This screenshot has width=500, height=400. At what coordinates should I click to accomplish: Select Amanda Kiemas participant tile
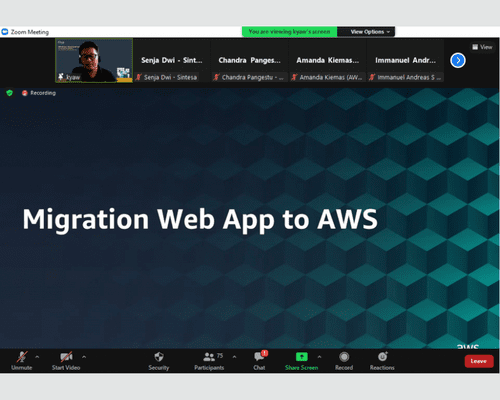pos(328,60)
